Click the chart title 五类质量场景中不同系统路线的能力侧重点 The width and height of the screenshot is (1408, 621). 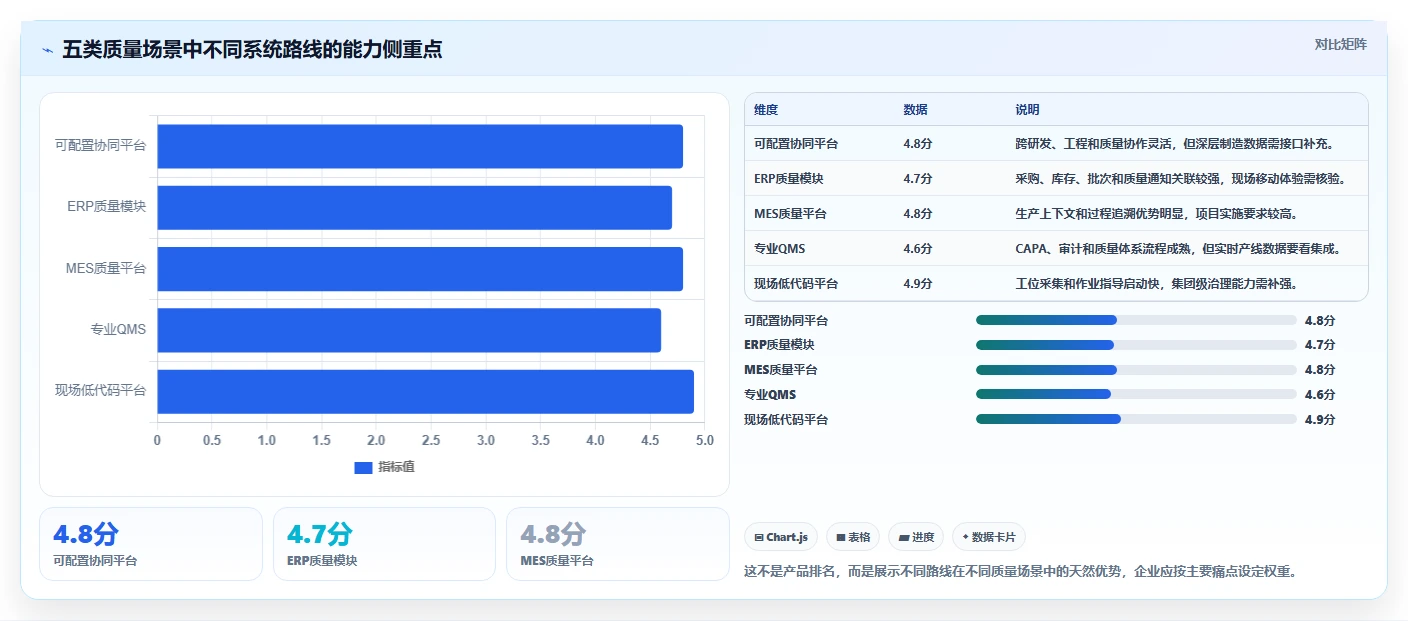252,50
